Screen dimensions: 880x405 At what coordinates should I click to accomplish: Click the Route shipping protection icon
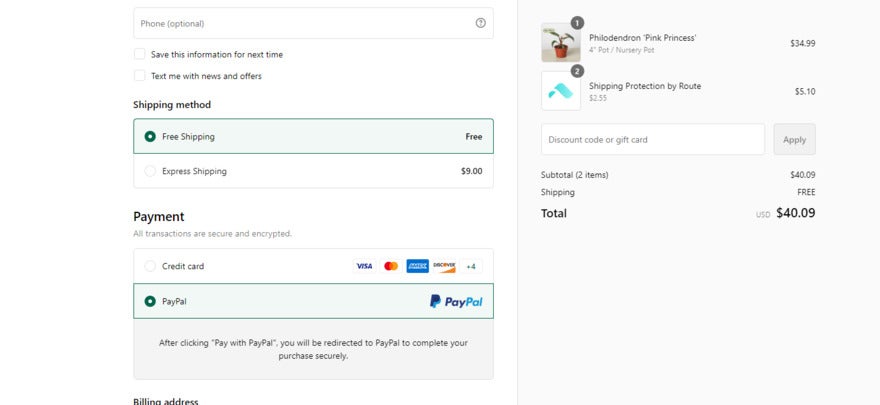[x=560, y=91]
